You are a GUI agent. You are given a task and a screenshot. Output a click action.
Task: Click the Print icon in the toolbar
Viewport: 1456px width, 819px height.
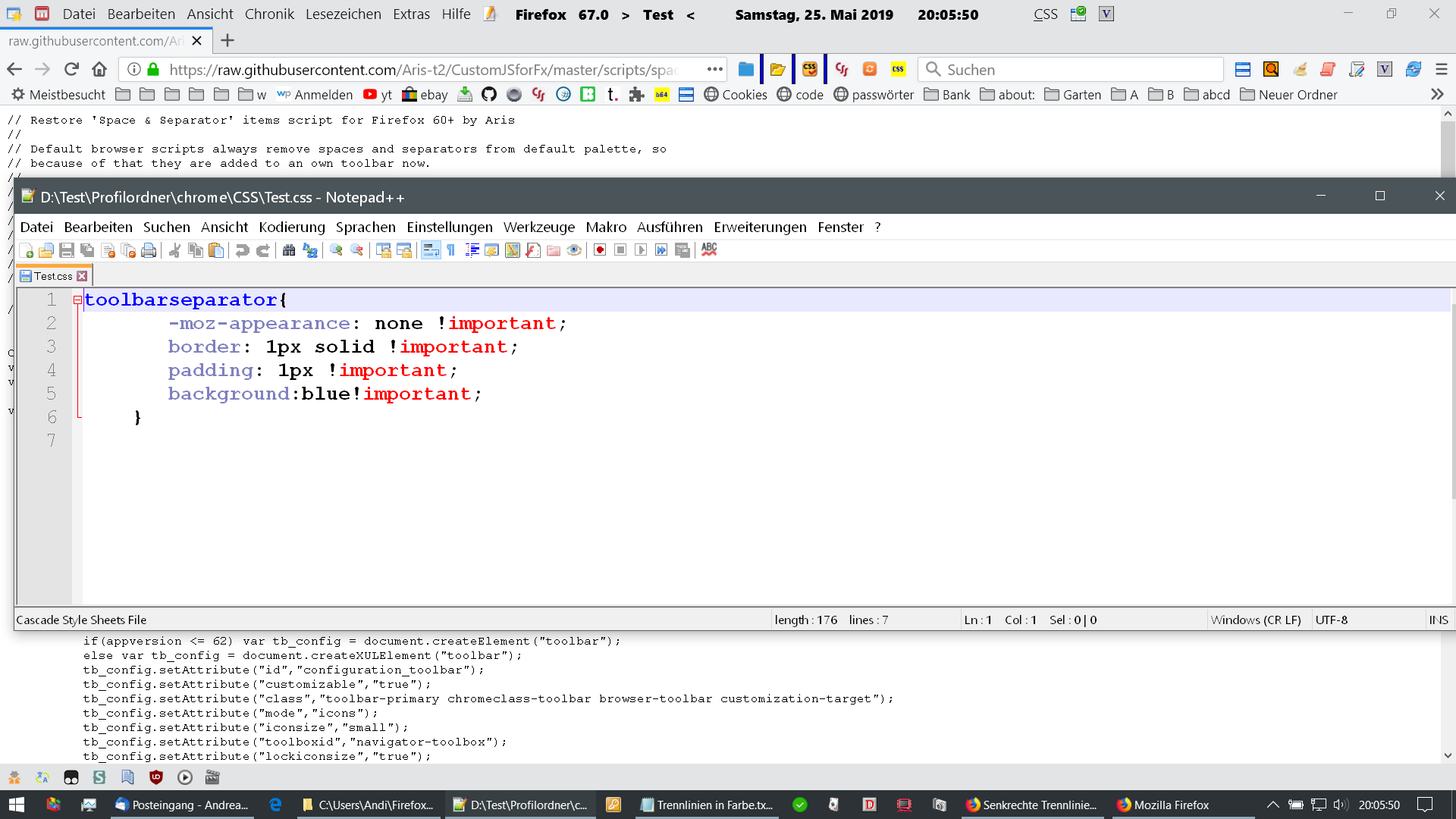[x=149, y=250]
